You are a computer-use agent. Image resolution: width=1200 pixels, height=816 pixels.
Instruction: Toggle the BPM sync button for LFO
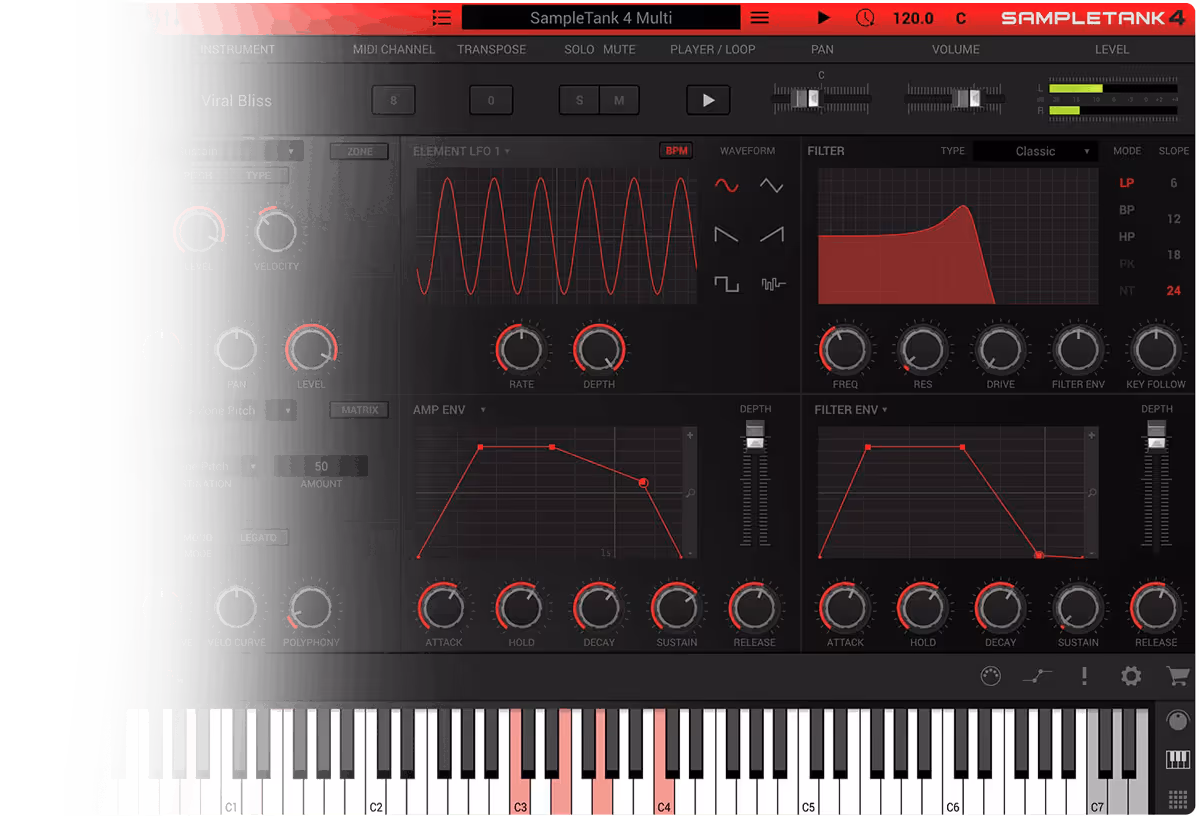click(677, 151)
